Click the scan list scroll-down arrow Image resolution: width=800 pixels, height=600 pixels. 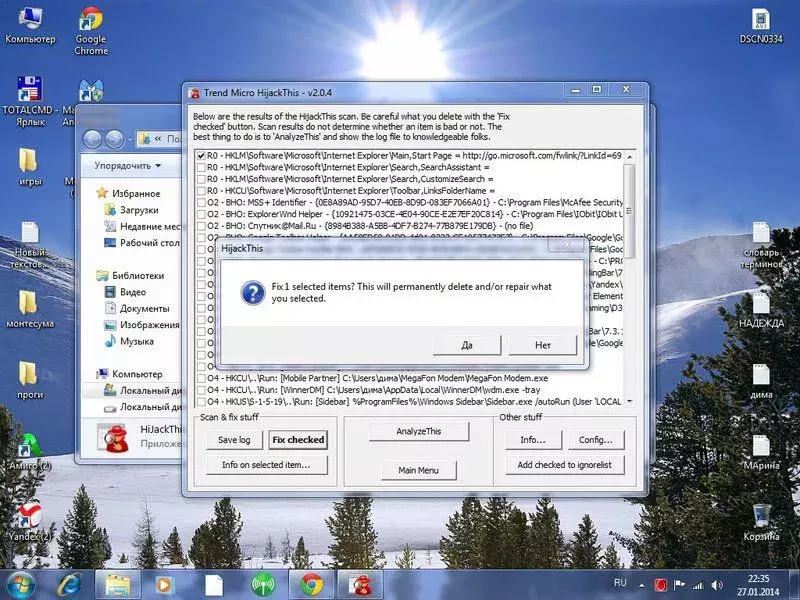click(x=630, y=402)
